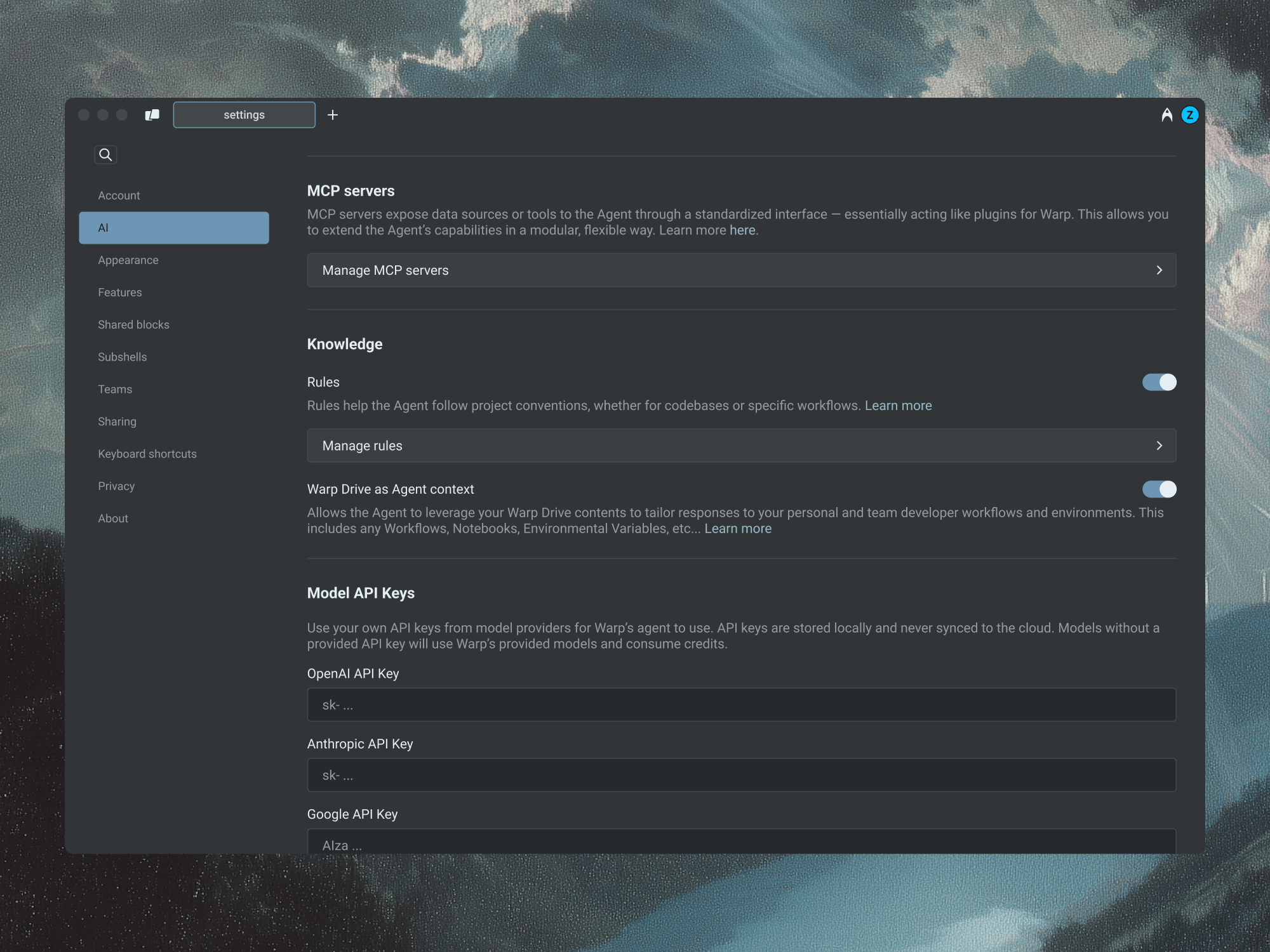This screenshot has width=1270, height=952.
Task: Click the search magnifier icon in sidebar
Action: (x=105, y=154)
